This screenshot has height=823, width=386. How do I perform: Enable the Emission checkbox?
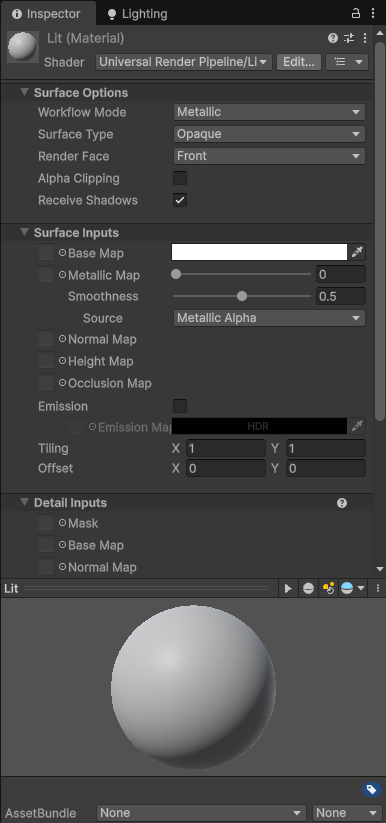180,406
